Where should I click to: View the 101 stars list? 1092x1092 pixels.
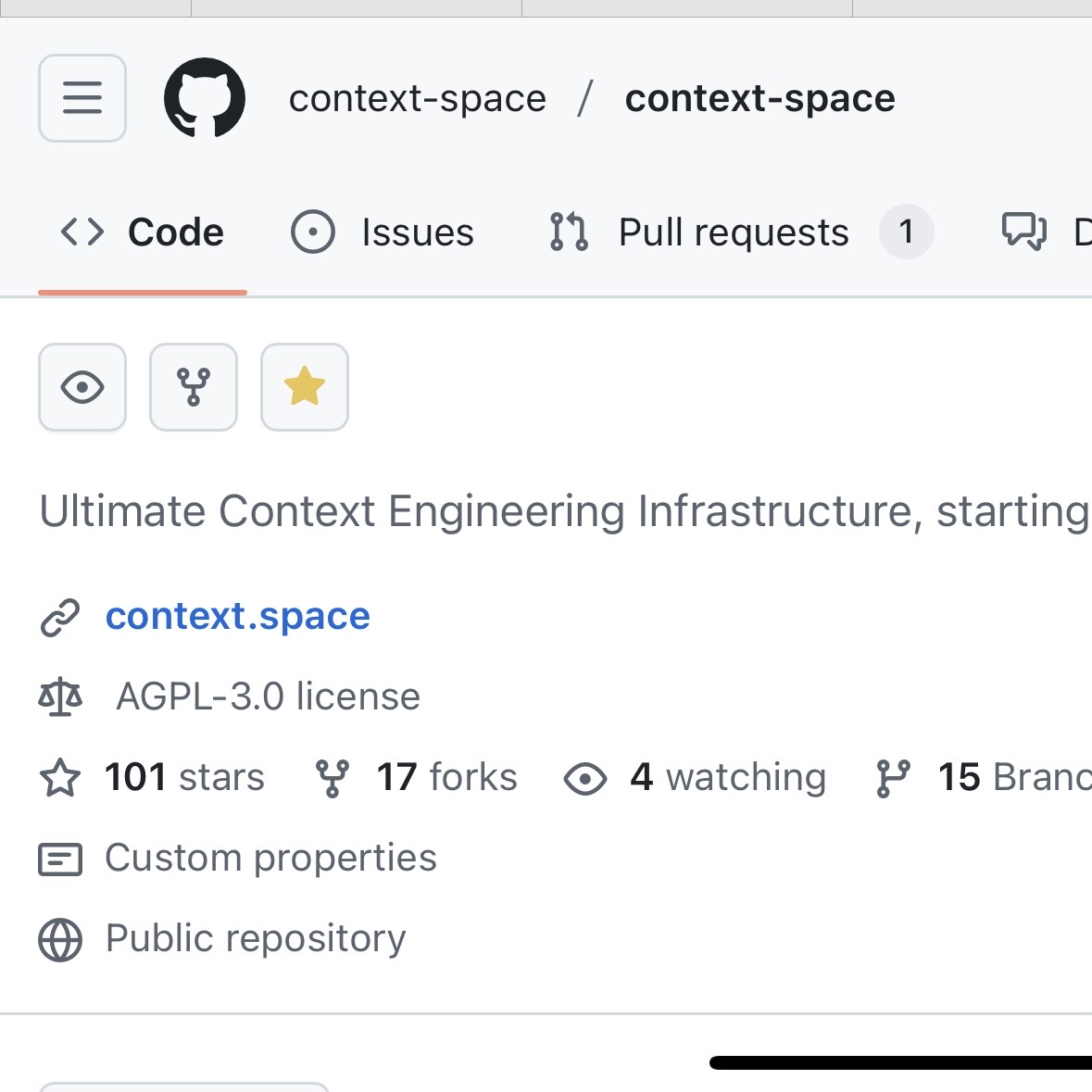(x=184, y=777)
